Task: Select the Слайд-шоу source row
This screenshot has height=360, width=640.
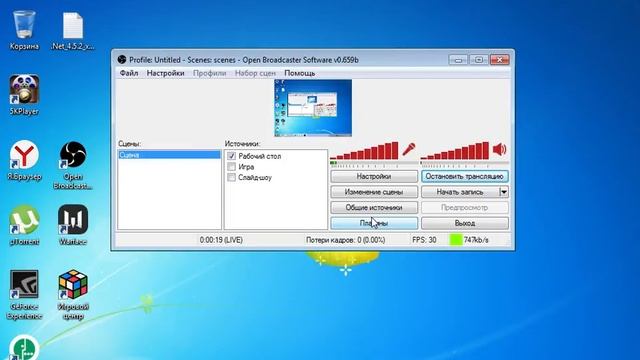Action: click(276, 177)
